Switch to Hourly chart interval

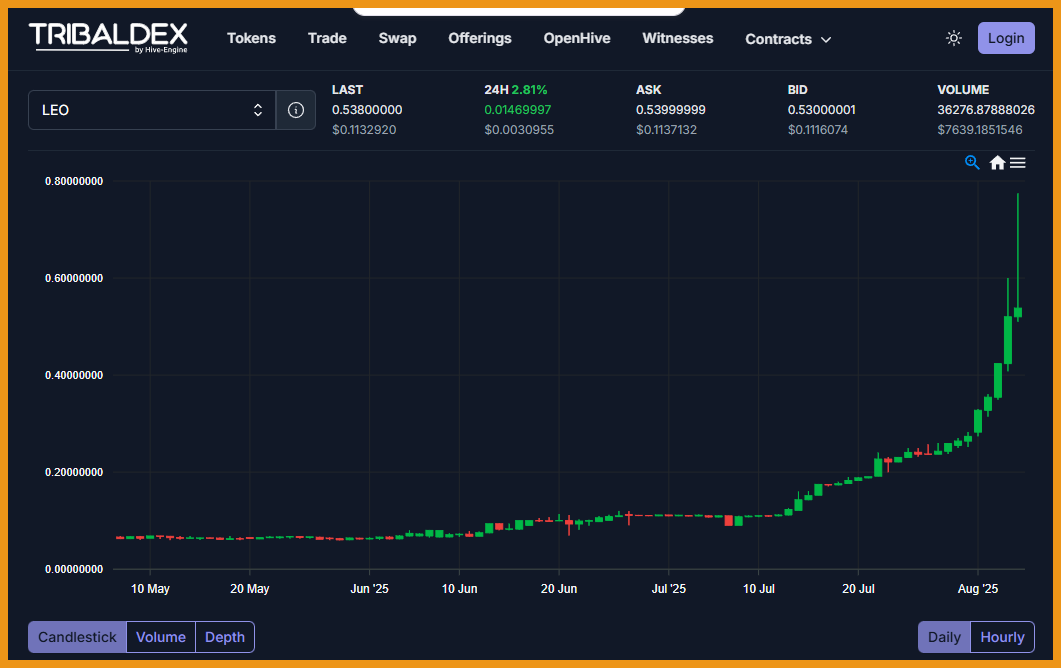click(x=1002, y=637)
